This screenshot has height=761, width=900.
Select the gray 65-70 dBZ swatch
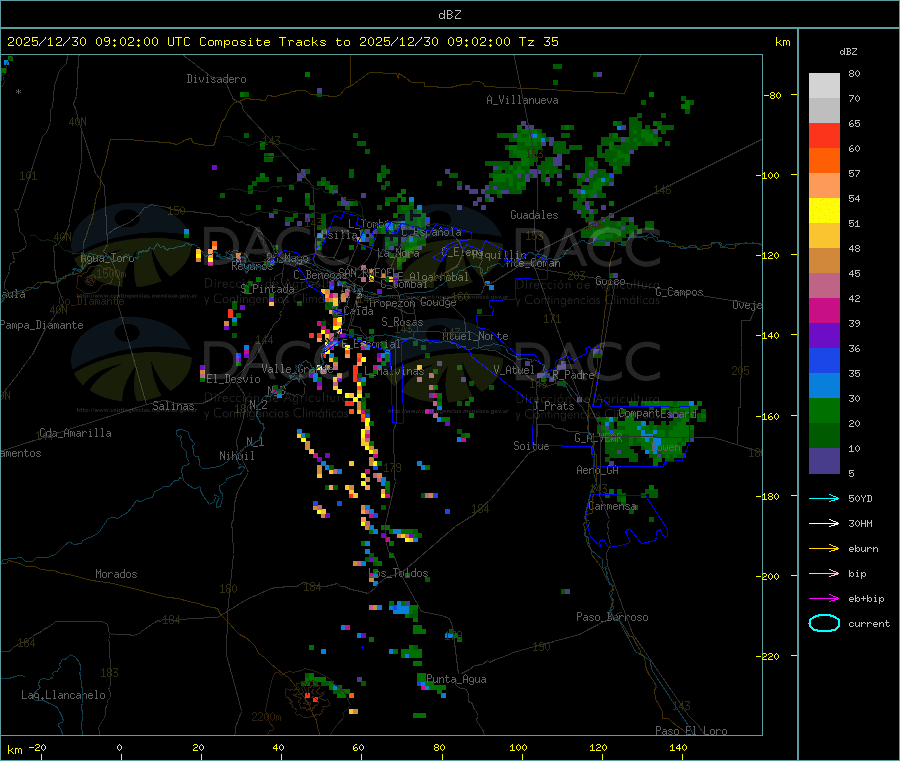click(824, 111)
